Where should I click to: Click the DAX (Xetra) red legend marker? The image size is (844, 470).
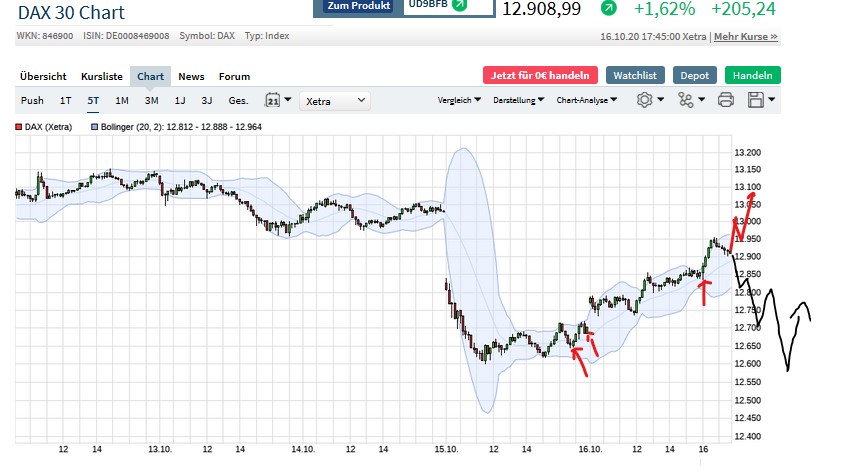coord(18,127)
